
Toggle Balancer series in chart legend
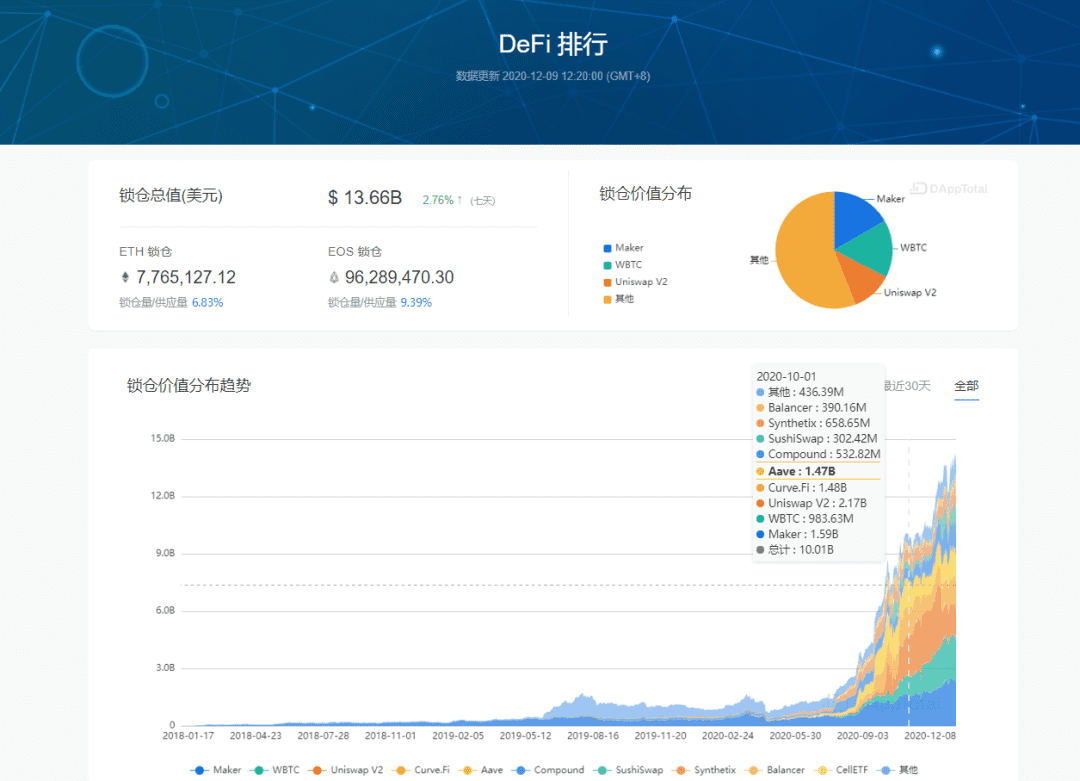pyautogui.click(x=774, y=770)
